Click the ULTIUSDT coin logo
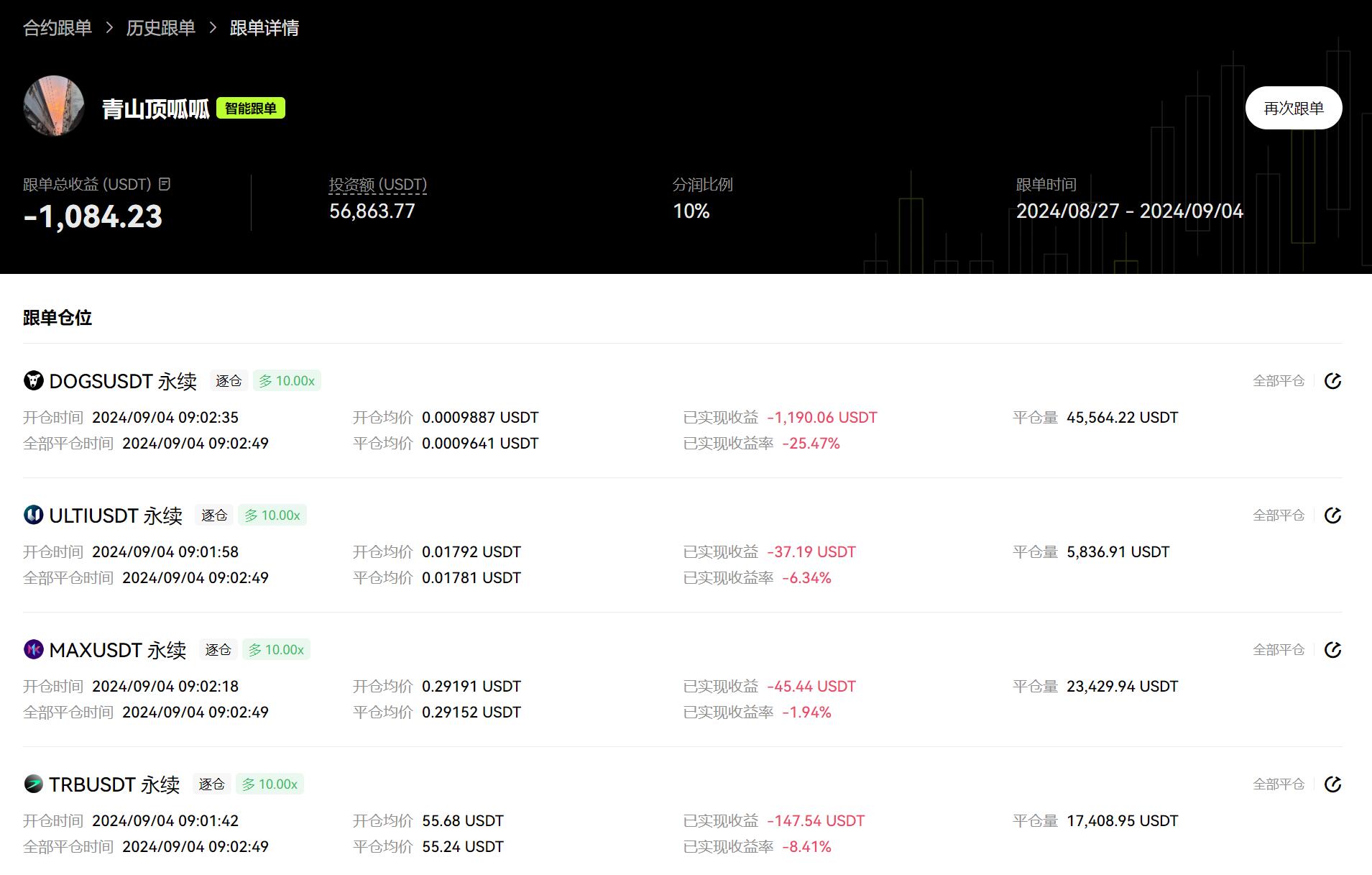 tap(34, 515)
